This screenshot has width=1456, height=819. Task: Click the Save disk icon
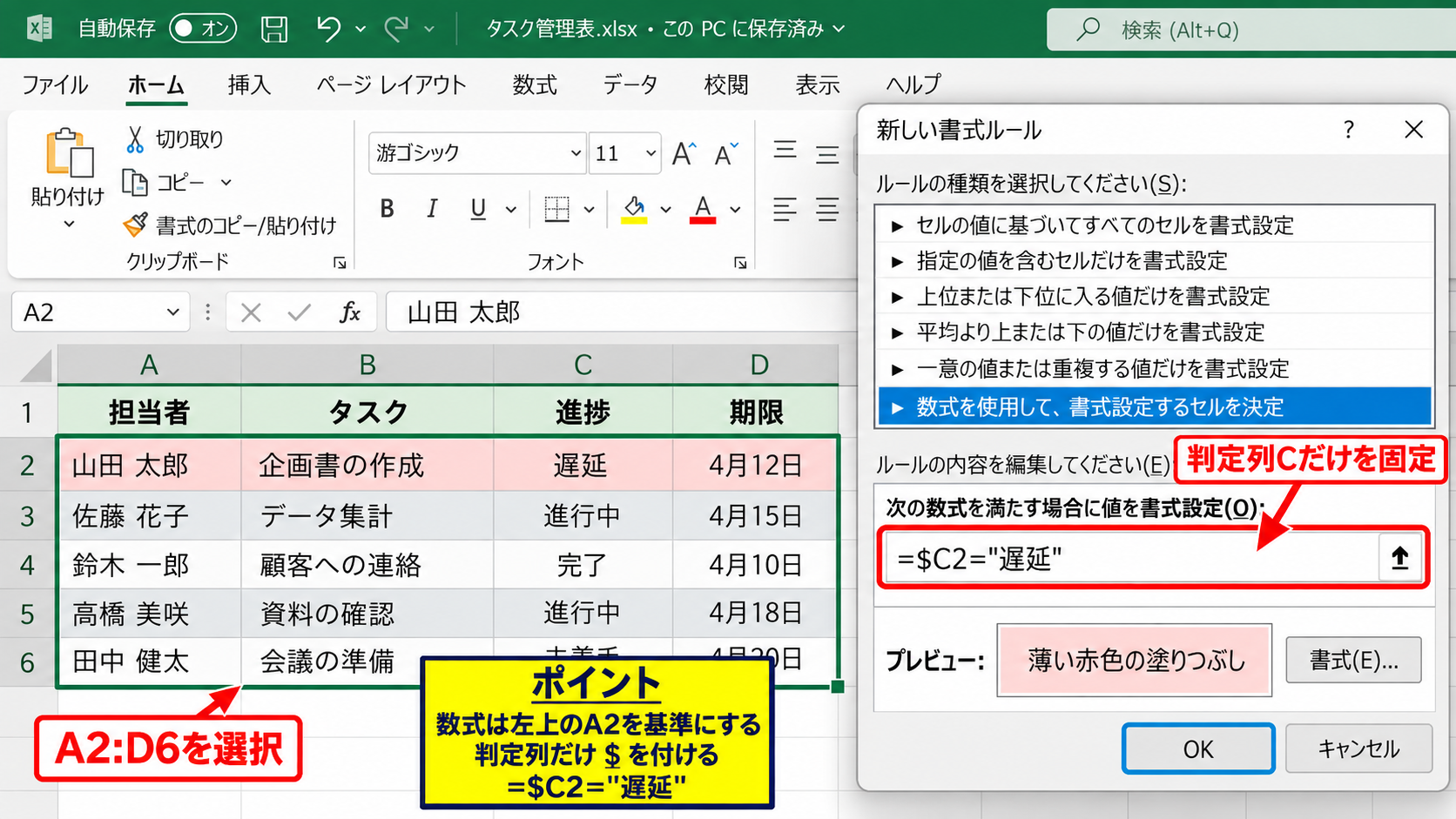(x=274, y=29)
